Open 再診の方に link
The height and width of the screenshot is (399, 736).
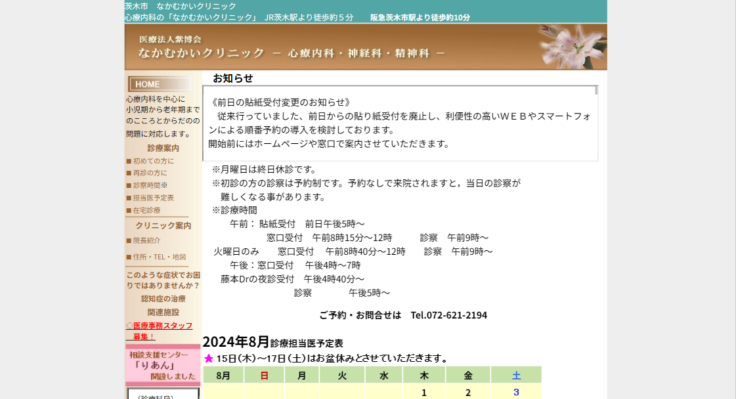pyautogui.click(x=150, y=173)
